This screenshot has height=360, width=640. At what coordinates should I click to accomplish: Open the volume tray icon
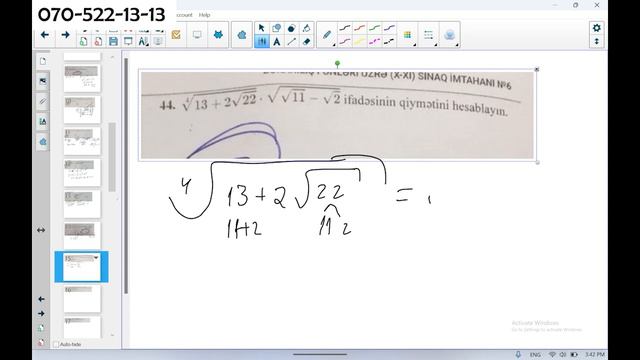pos(563,355)
